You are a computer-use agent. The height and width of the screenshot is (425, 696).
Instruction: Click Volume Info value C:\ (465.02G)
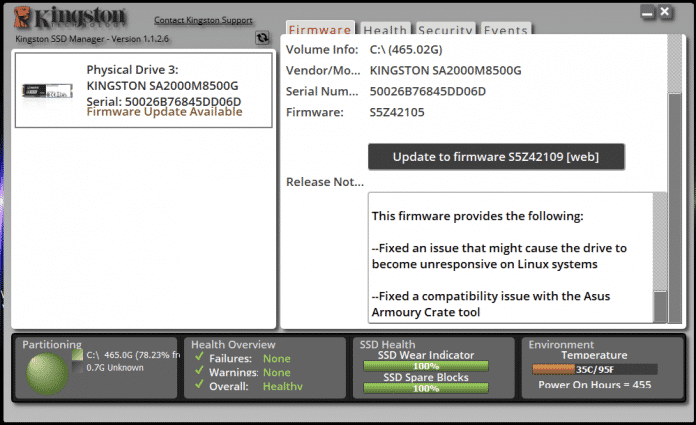[x=406, y=50]
